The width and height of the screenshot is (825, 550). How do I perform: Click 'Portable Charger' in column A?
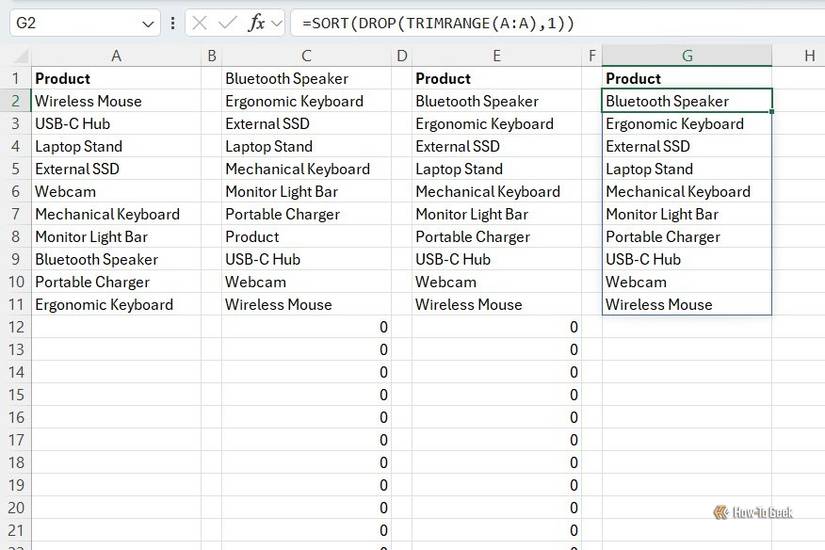point(92,282)
